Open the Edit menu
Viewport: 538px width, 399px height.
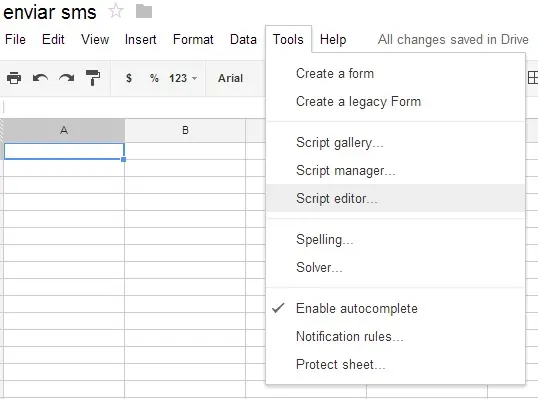pyautogui.click(x=53, y=39)
